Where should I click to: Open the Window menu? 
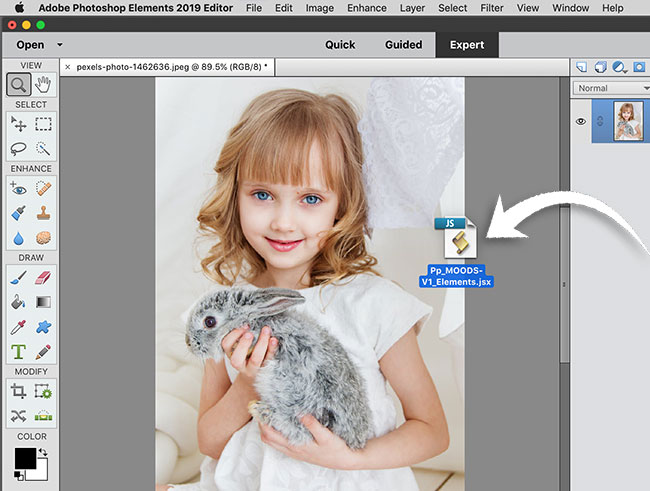coord(570,8)
